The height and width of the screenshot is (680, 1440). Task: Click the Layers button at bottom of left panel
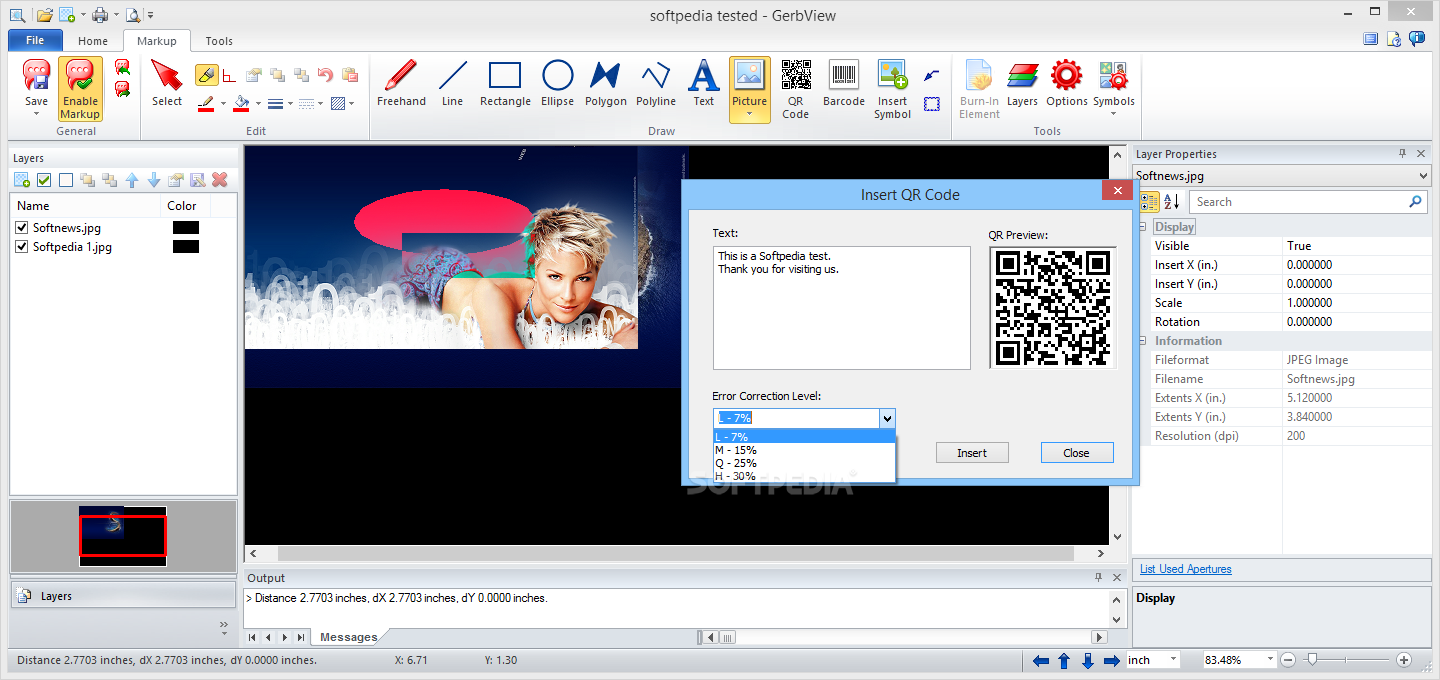pos(124,596)
